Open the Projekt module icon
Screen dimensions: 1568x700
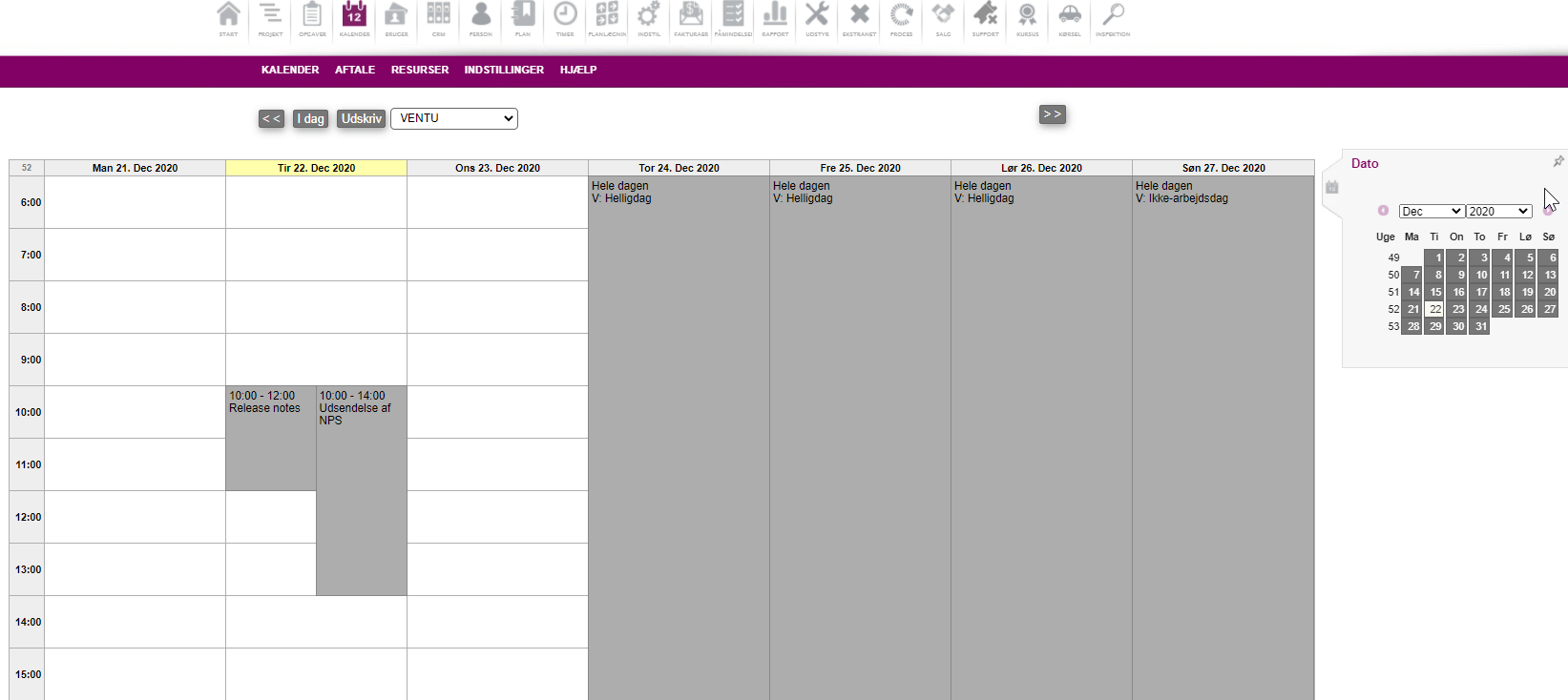tap(270, 18)
